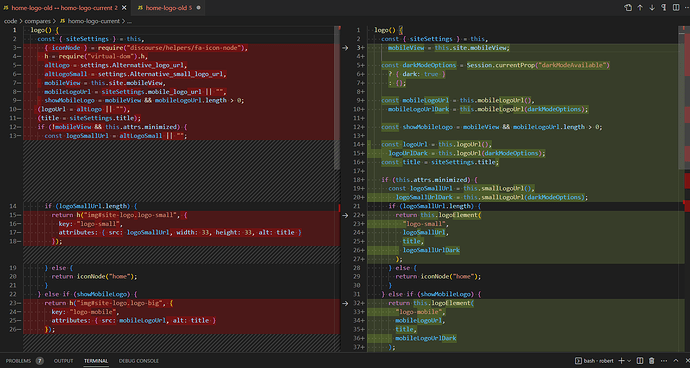Click the 'compares' breadcrumb segment
Image resolution: width=690 pixels, height=368 pixels.
(38, 21)
